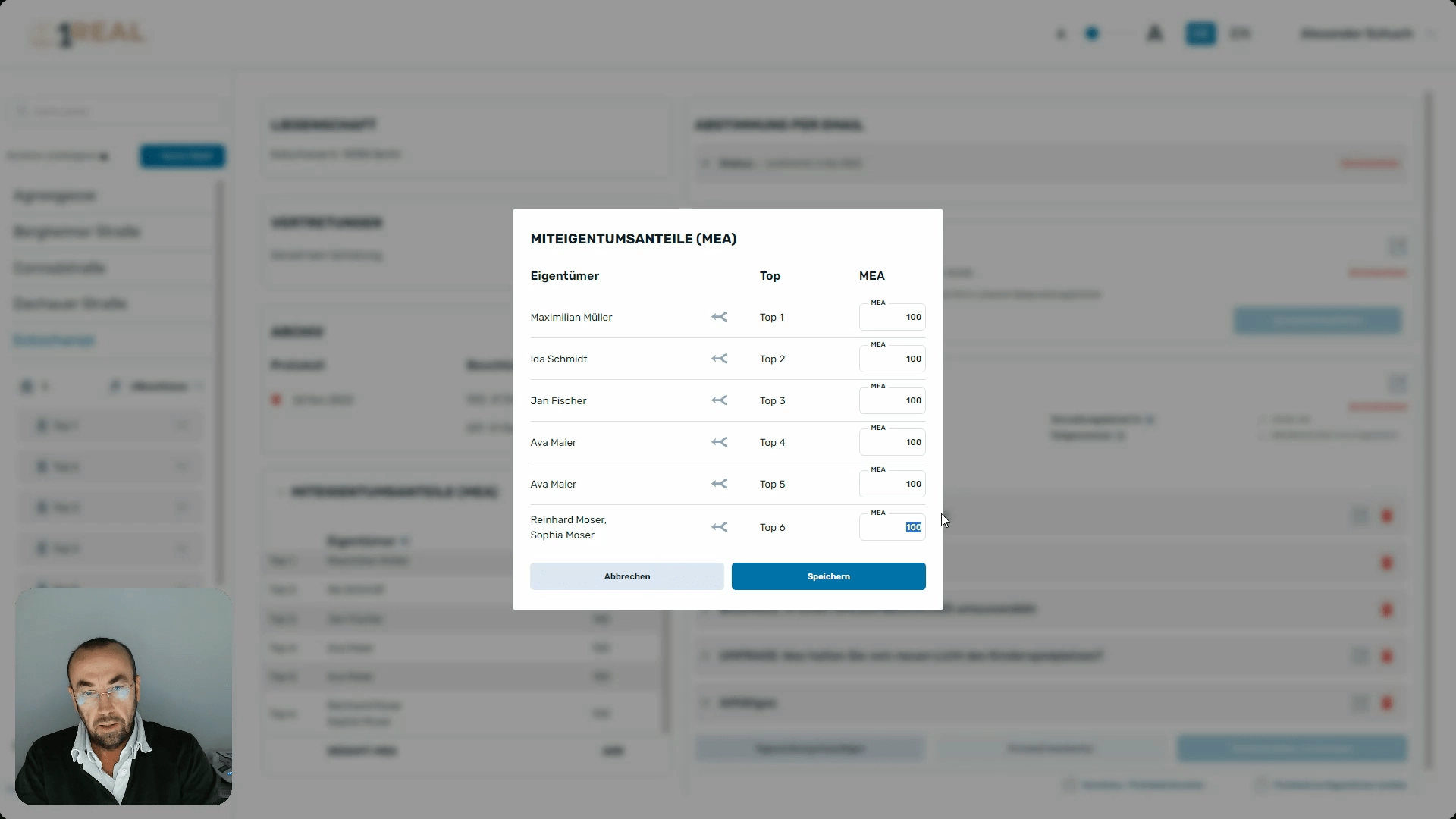Save shares with the Speichern button
Image resolution: width=1456 pixels, height=819 pixels.
coord(828,576)
